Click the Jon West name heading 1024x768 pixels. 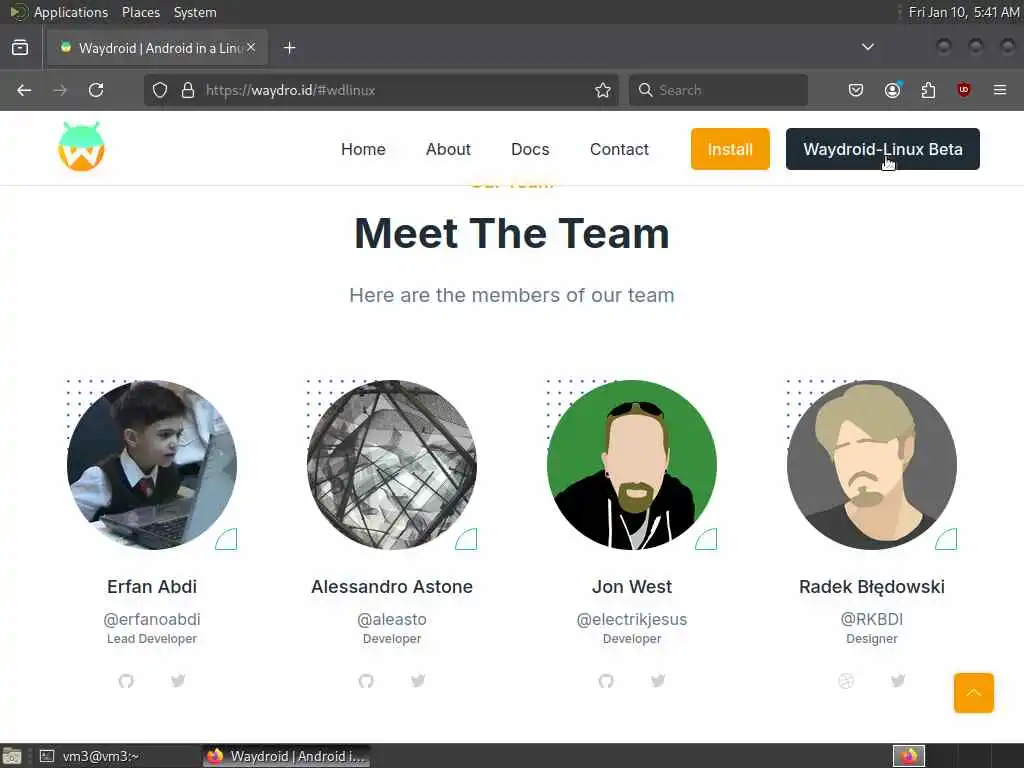click(x=632, y=586)
